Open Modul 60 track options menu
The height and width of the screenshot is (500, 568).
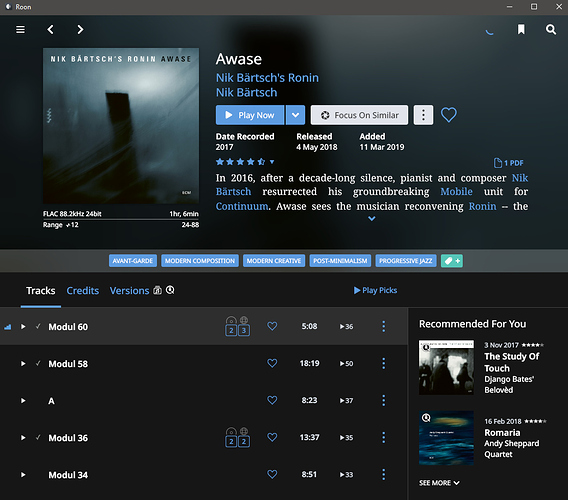click(x=384, y=326)
